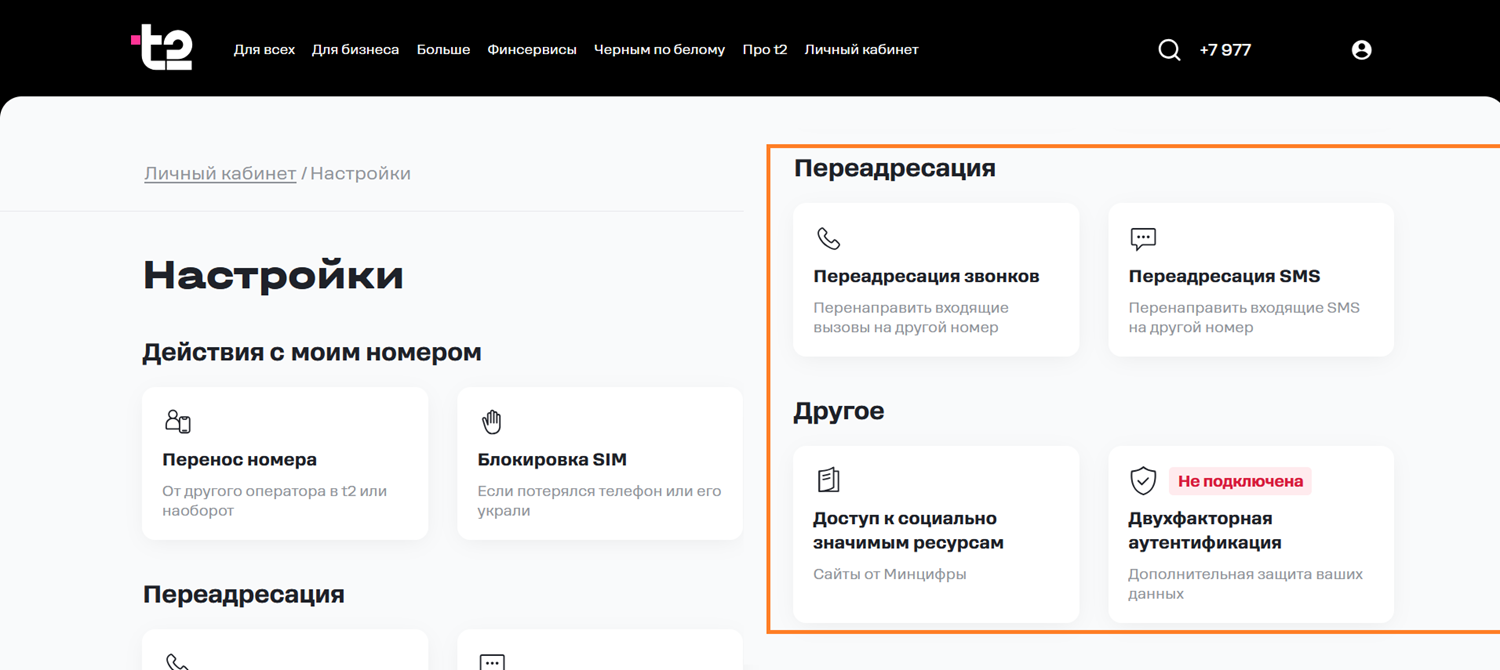Open the Для бизнеса menu
This screenshot has height=670, width=1500.
pyautogui.click(x=355, y=50)
